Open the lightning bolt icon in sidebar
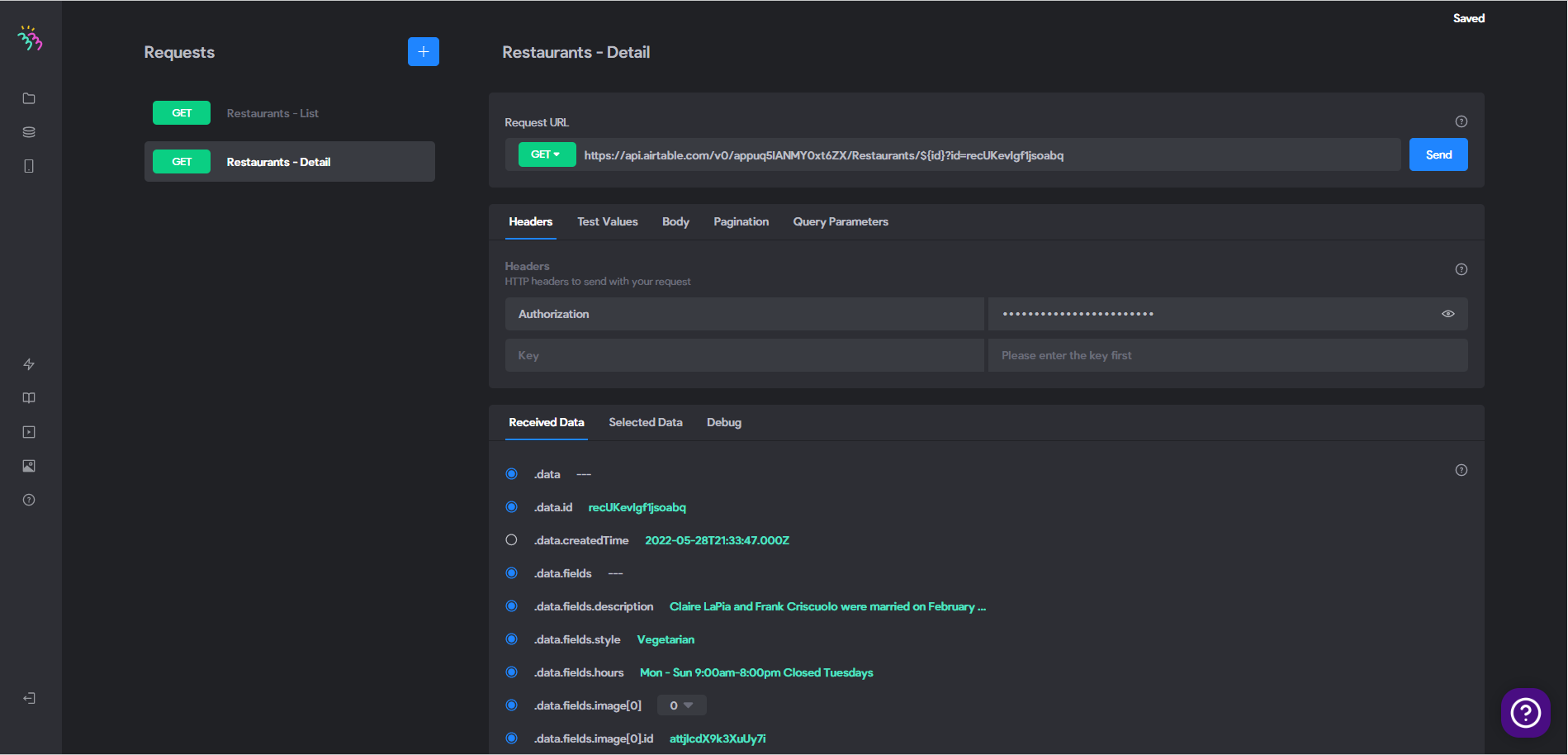This screenshot has width=1568, height=755. tap(29, 364)
